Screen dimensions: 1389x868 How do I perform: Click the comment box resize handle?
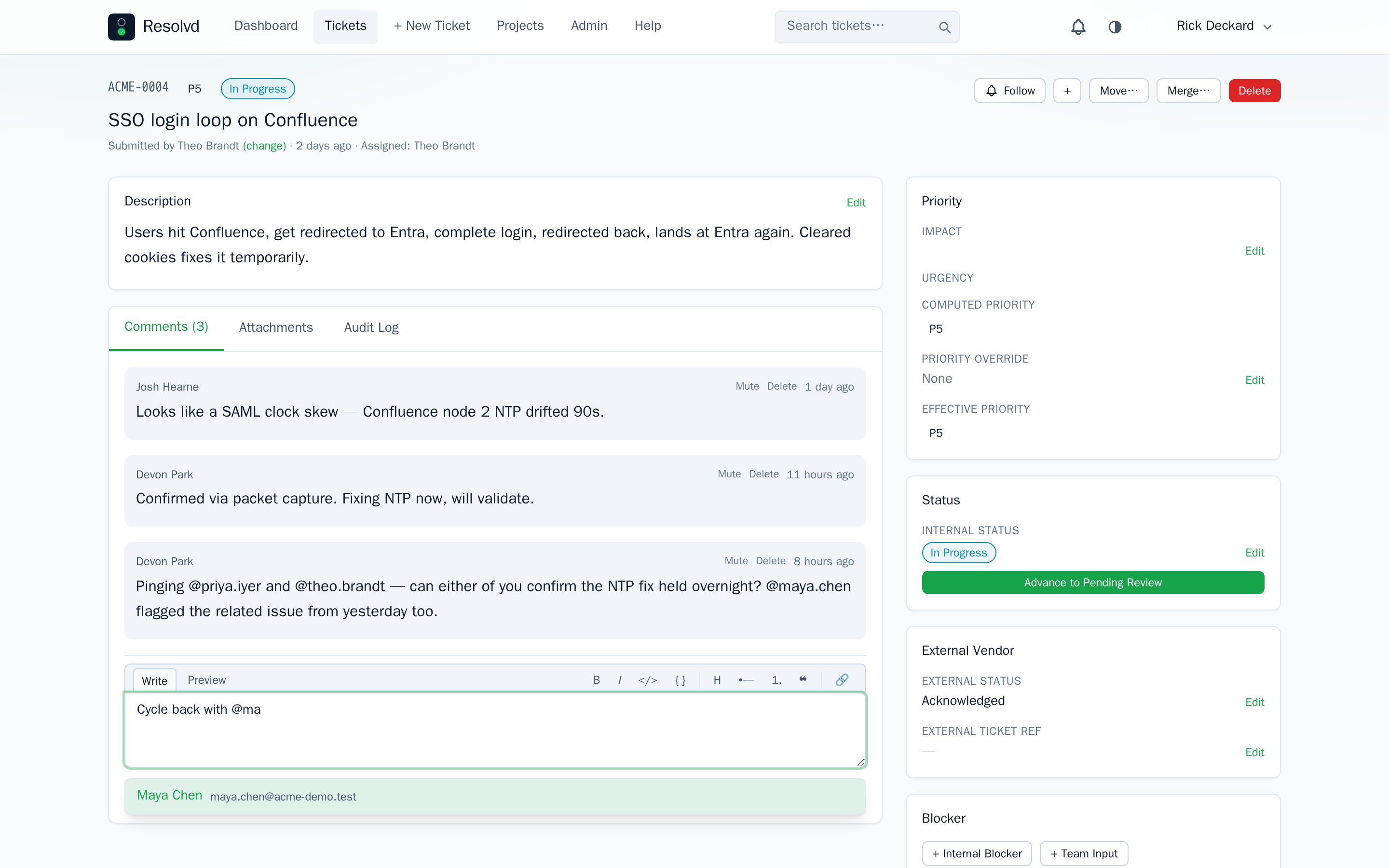(x=860, y=762)
